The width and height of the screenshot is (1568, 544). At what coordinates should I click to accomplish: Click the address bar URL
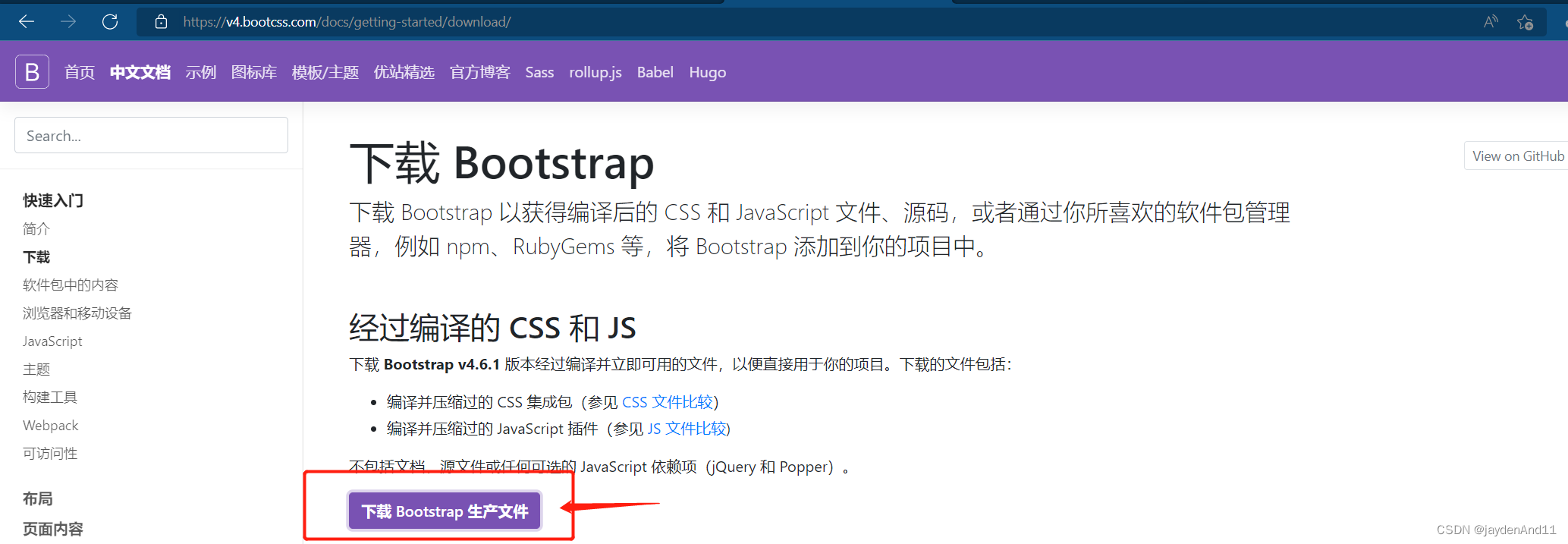point(347,22)
